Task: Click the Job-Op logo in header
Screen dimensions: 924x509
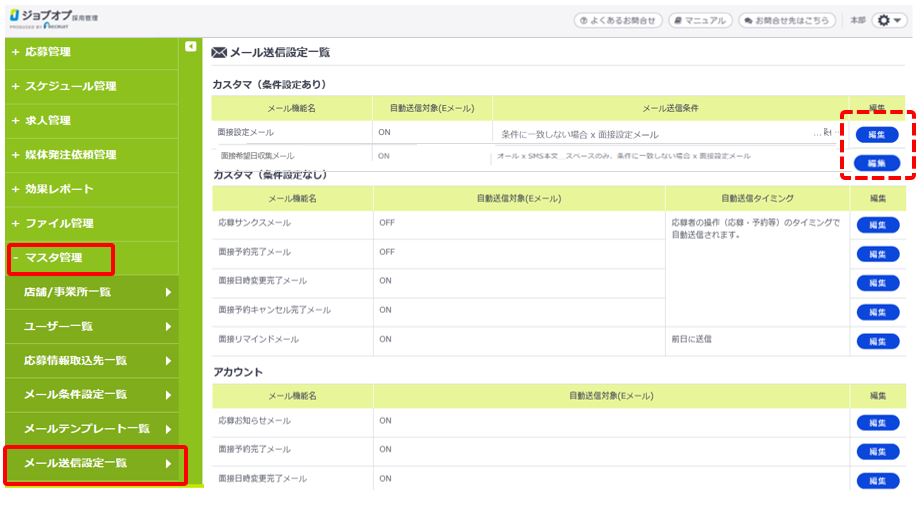Action: click(x=55, y=20)
